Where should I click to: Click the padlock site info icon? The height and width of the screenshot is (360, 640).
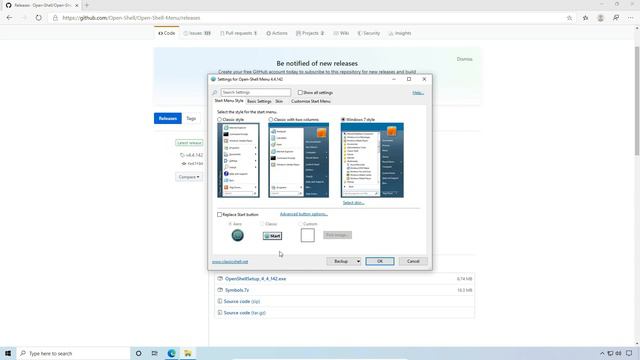(x=55, y=18)
